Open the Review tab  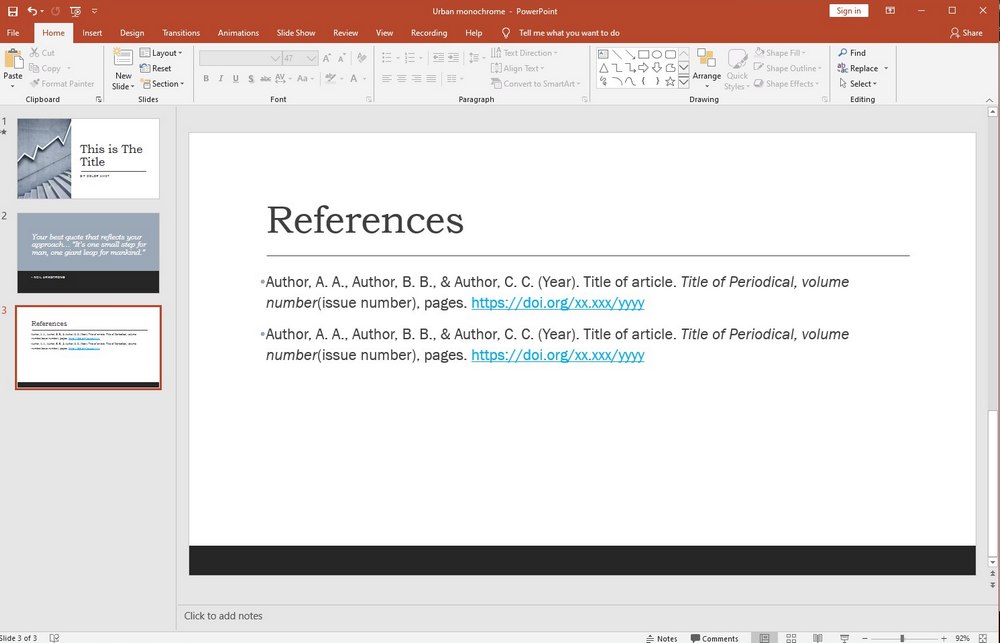pyautogui.click(x=345, y=32)
